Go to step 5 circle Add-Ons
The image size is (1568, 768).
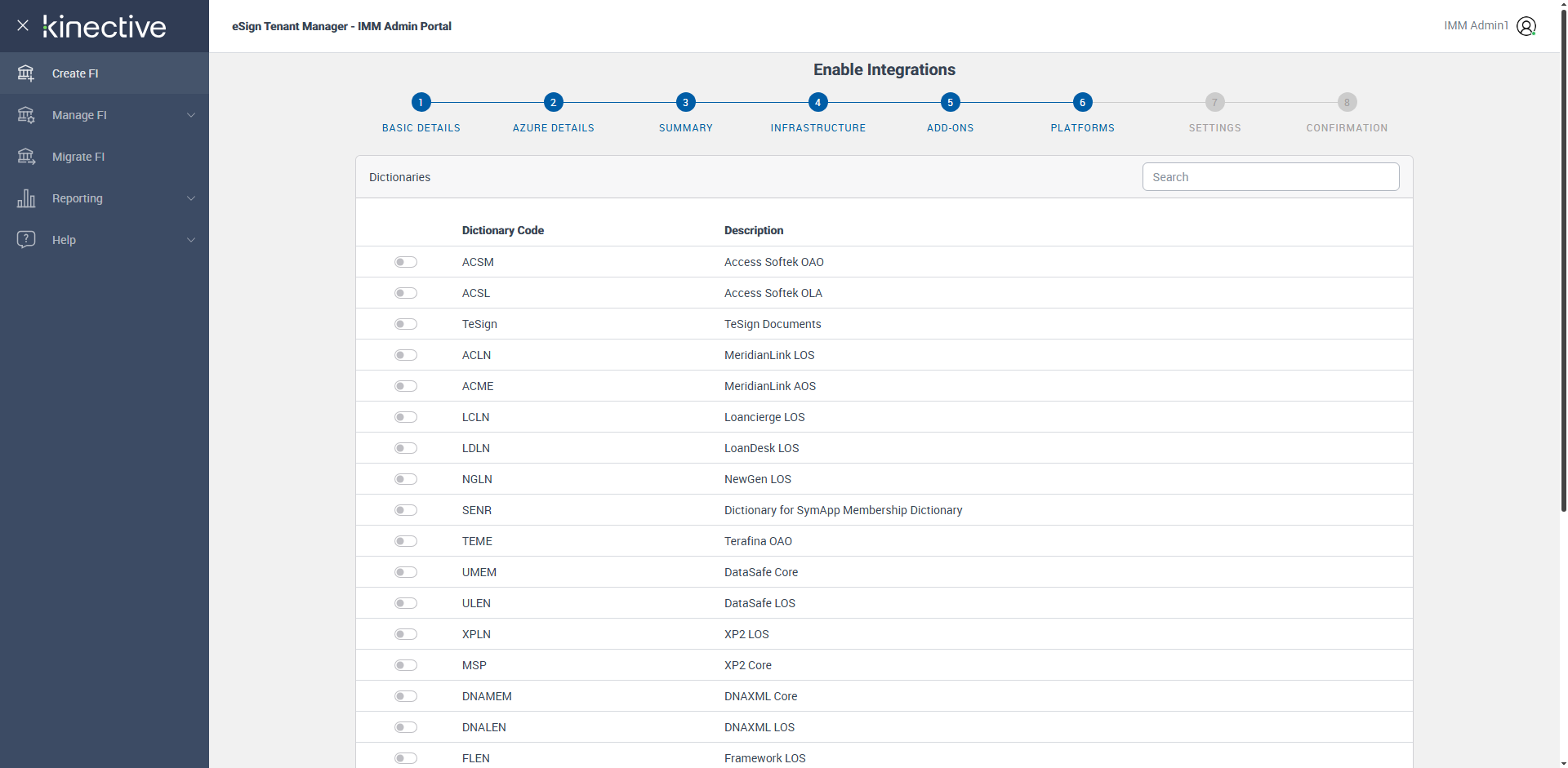pyautogui.click(x=950, y=102)
